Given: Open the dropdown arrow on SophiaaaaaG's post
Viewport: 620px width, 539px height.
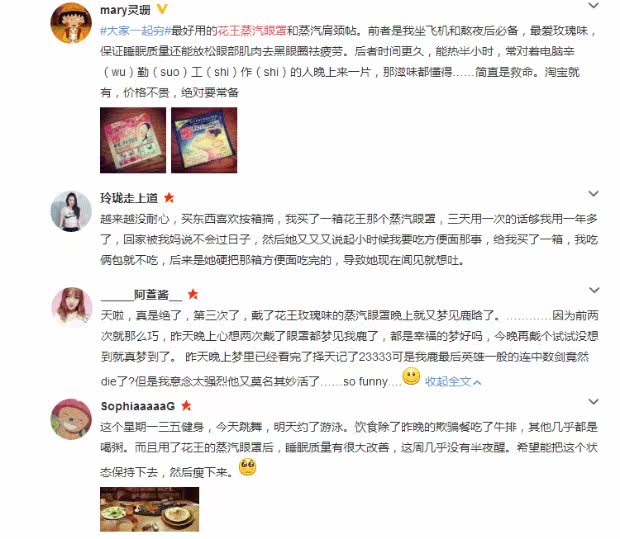Looking at the screenshot, I should (594, 402).
